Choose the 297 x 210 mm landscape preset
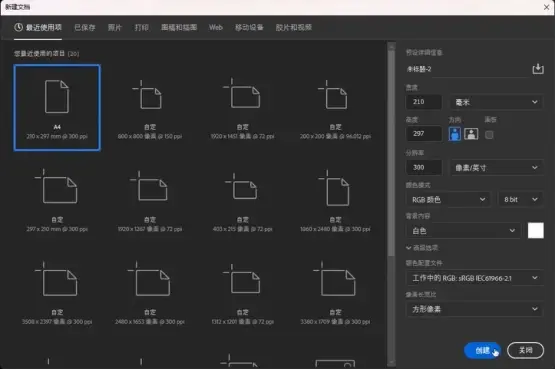Screen dimensions: 555x370 click(x=57, y=201)
